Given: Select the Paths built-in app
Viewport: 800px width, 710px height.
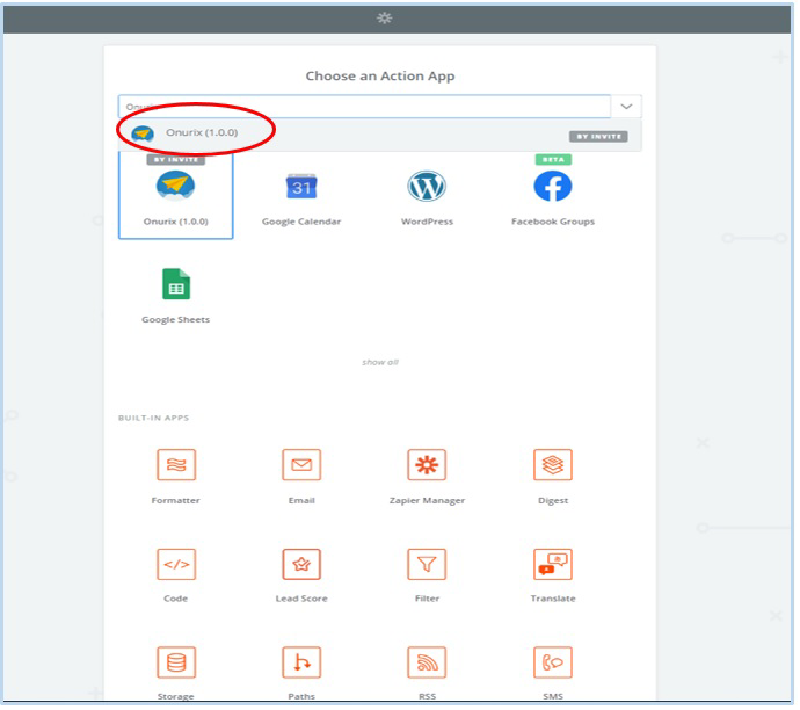Looking at the screenshot, I should [x=302, y=673].
